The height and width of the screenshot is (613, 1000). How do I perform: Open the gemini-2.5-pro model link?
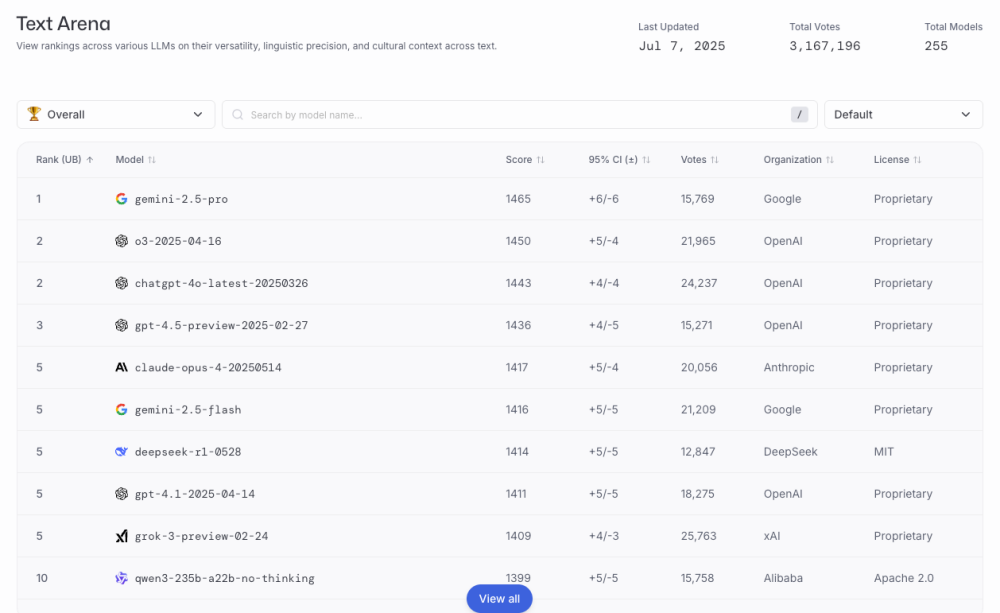point(181,199)
